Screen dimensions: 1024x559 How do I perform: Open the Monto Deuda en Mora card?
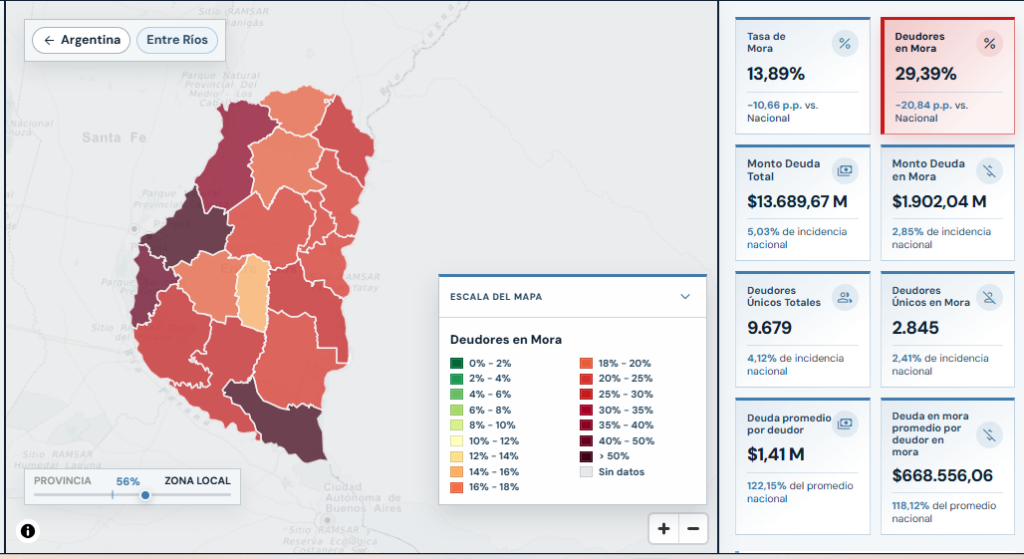point(948,203)
